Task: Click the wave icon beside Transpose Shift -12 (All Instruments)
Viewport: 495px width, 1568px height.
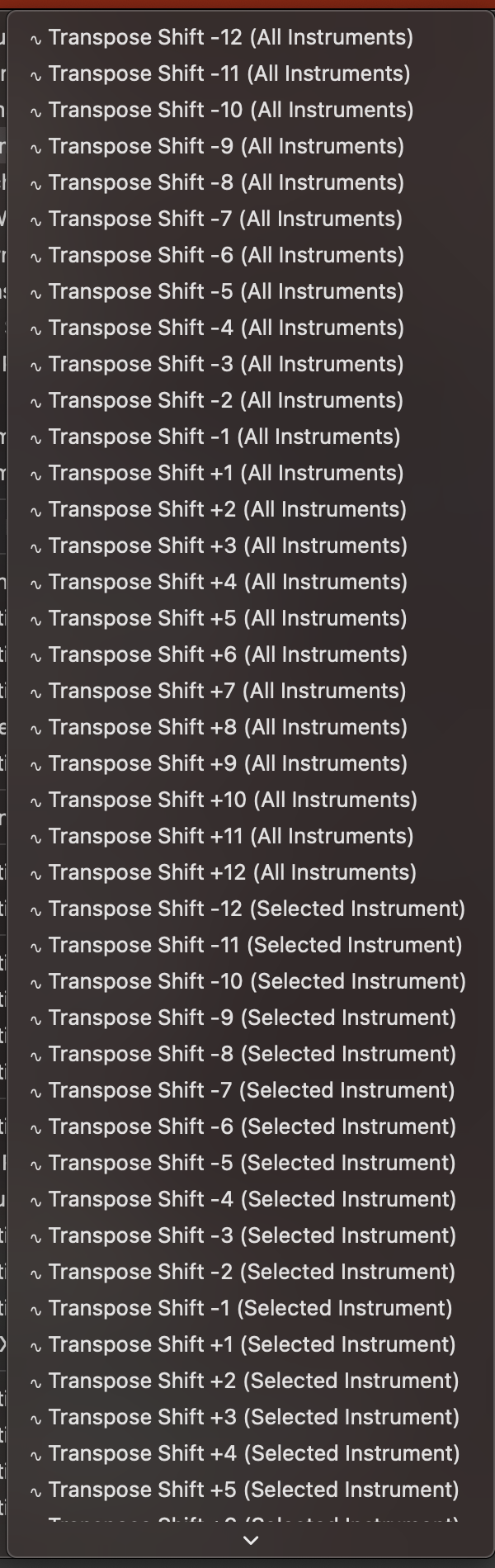Action: click(x=35, y=39)
